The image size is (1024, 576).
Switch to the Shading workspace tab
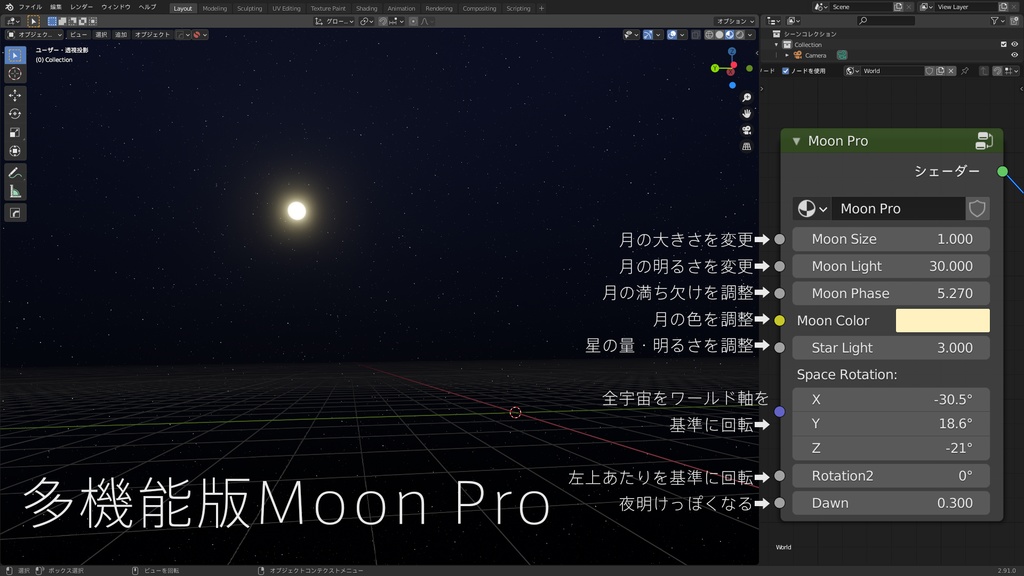366,8
